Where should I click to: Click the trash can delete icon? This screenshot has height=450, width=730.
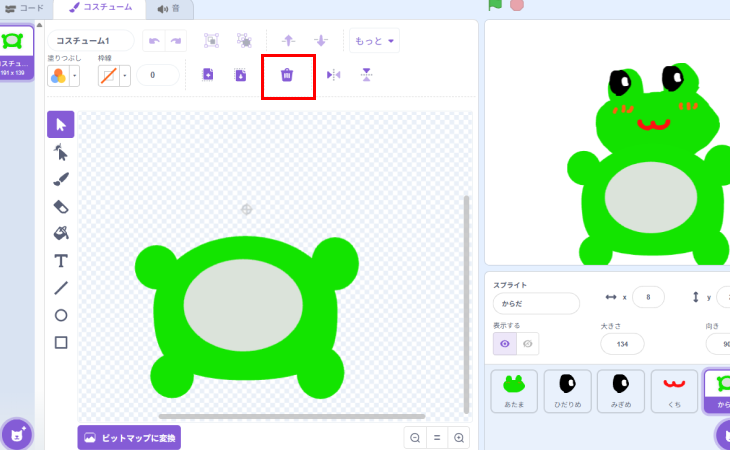pos(287,75)
